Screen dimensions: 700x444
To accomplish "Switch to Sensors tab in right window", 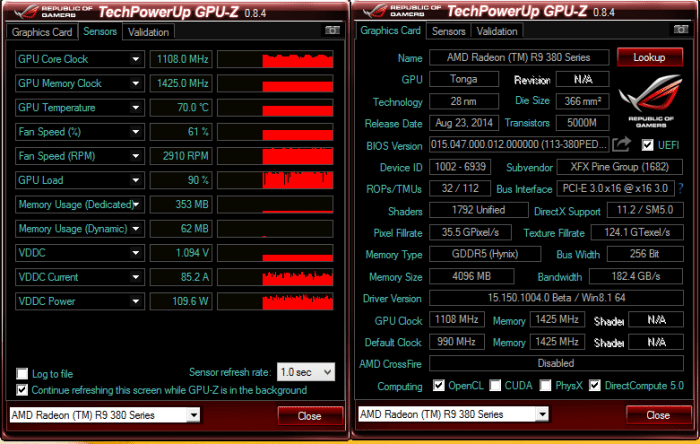I will click(448, 31).
